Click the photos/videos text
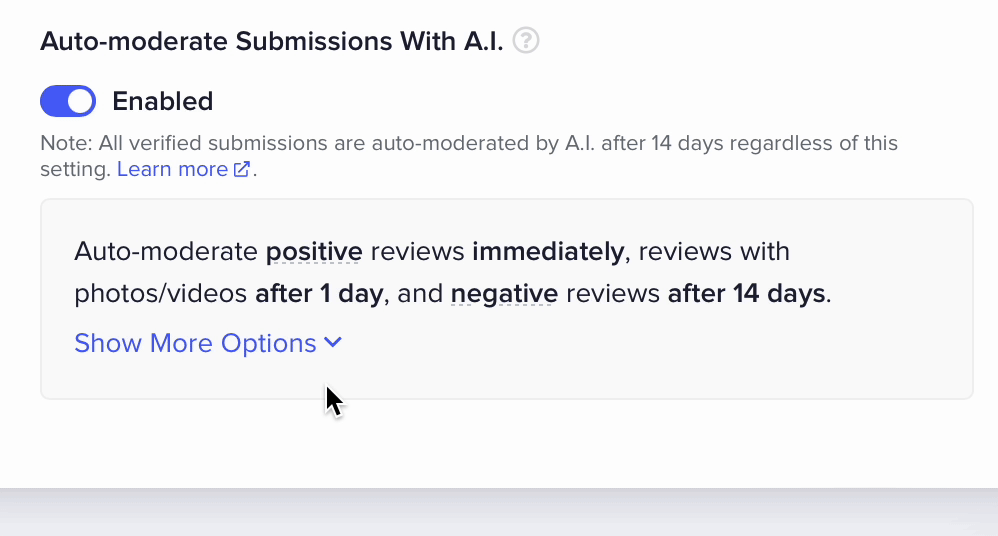The height and width of the screenshot is (536, 998). point(160,294)
